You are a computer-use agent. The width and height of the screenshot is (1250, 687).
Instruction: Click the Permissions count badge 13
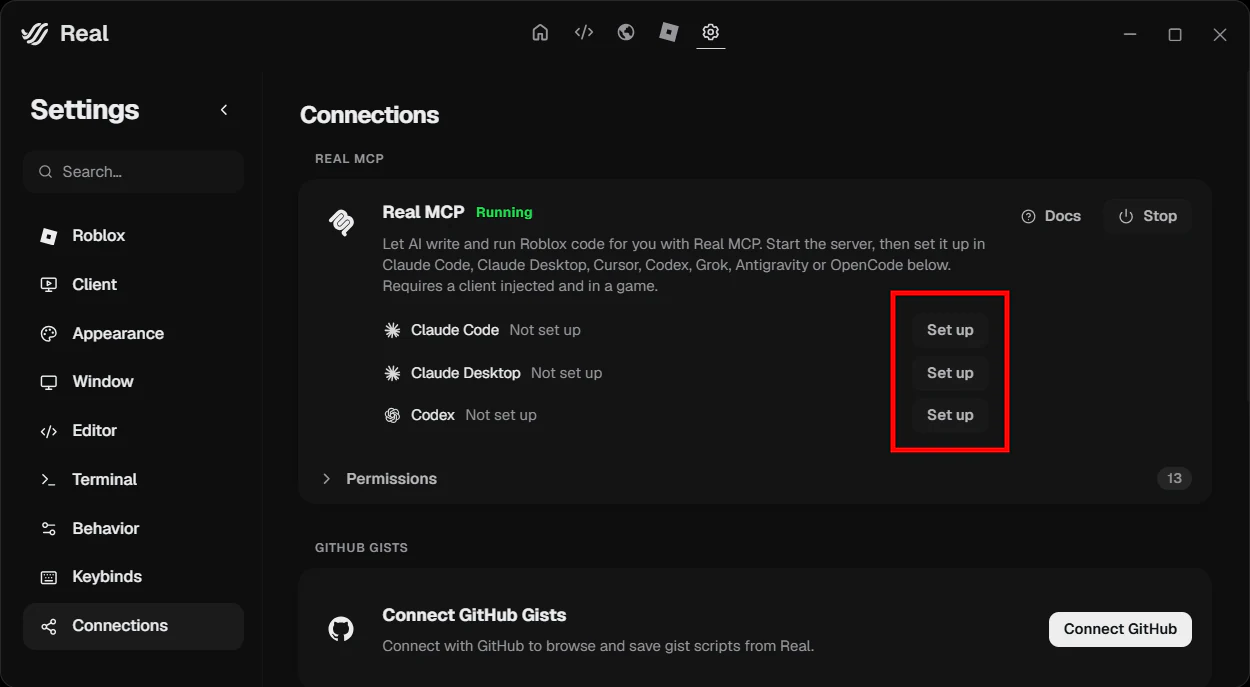[1174, 479]
